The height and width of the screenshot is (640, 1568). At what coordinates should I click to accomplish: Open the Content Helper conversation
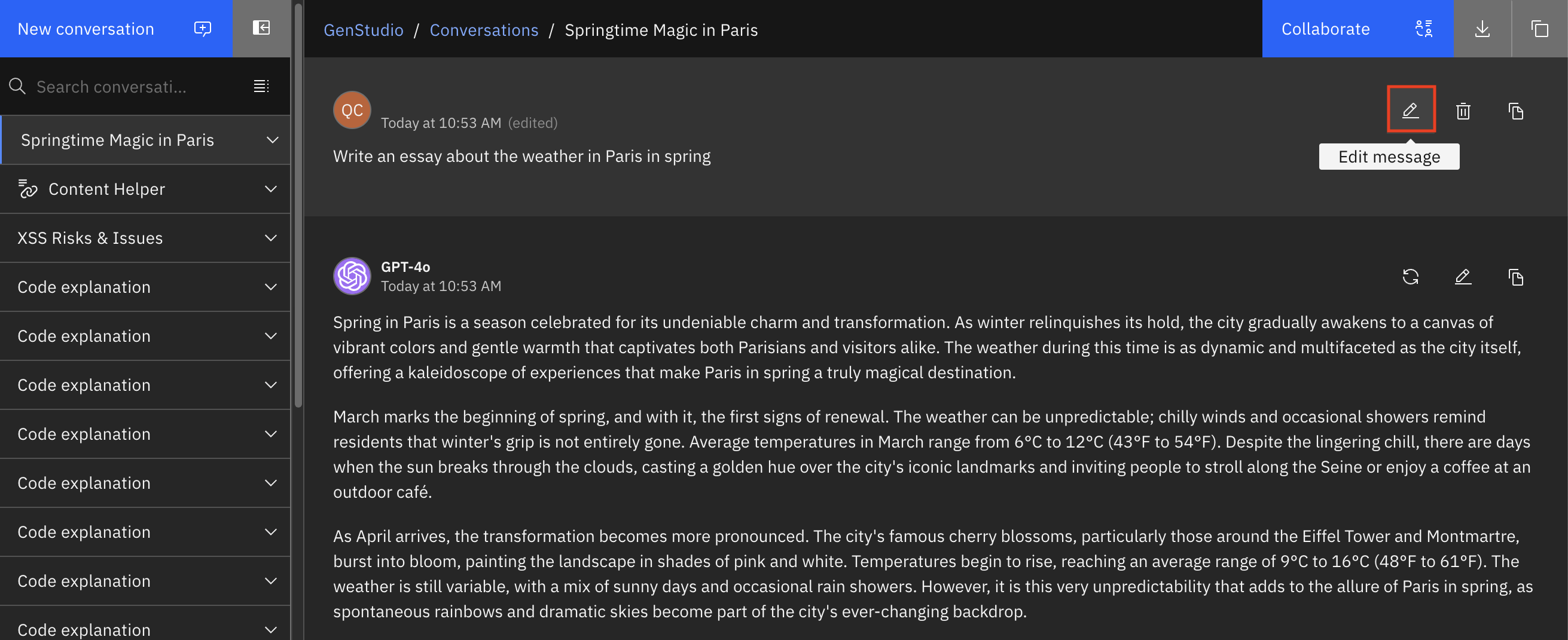tap(106, 189)
